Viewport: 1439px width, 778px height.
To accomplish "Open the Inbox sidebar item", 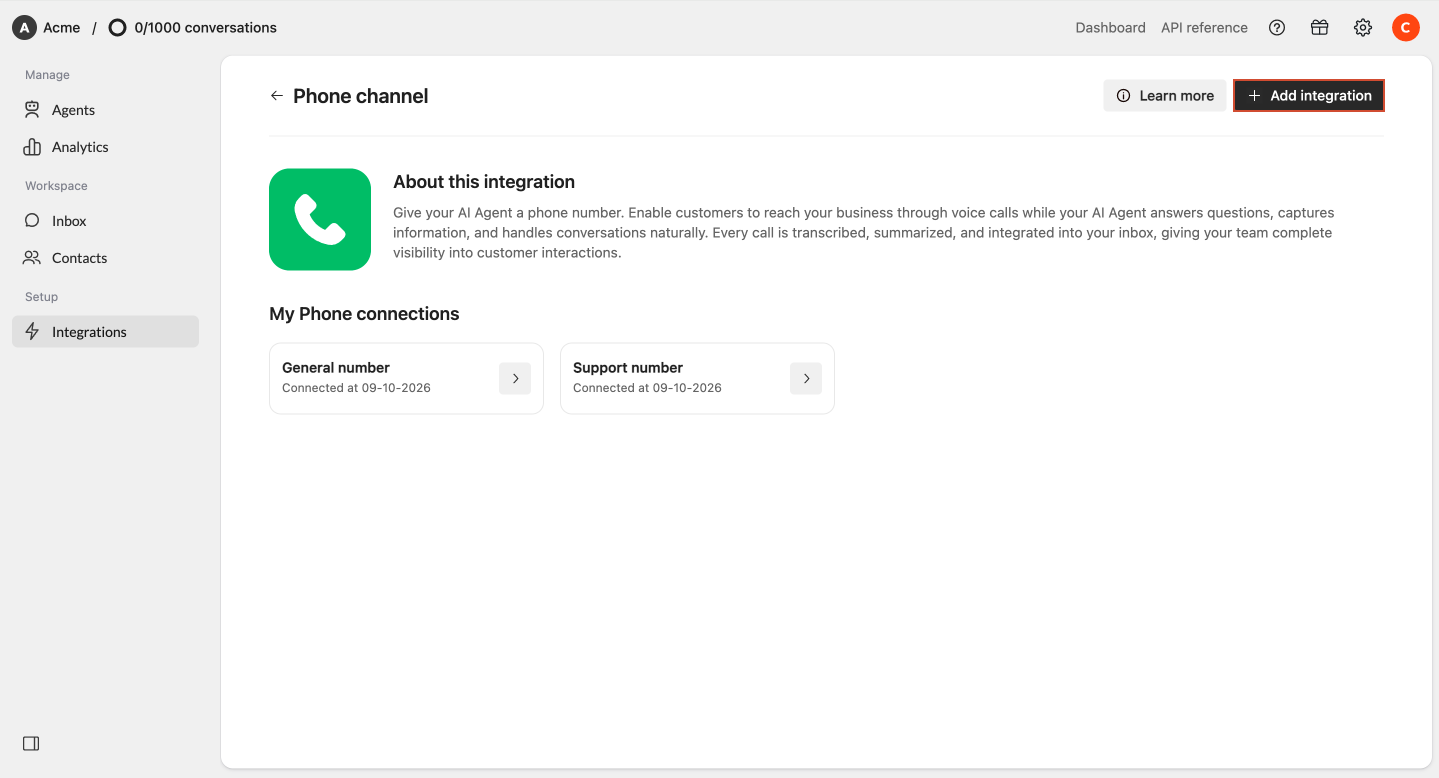I will 105,221.
